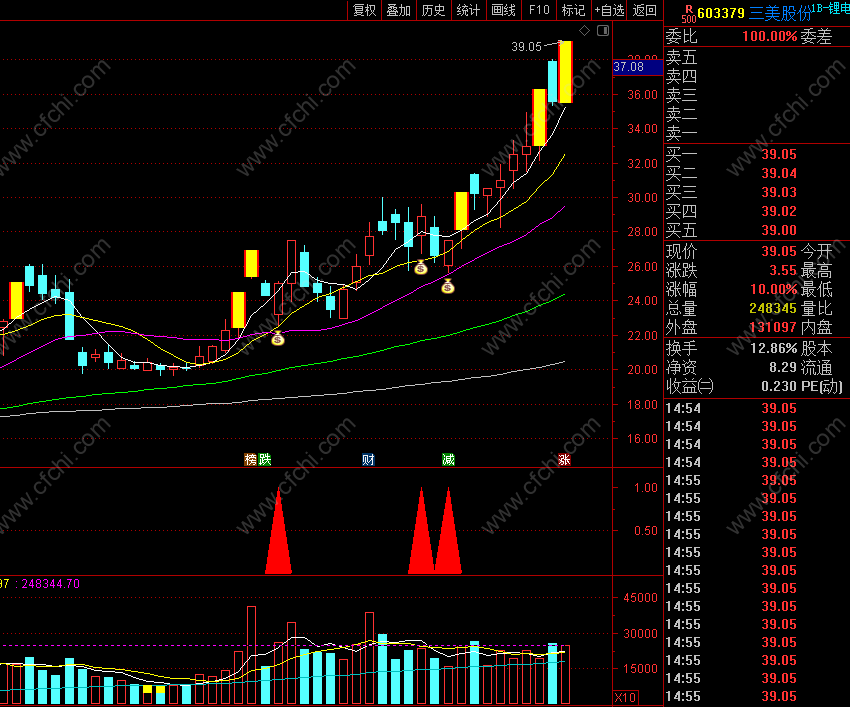The image size is (850, 707).
Task: Click the 1.00 indicator axis label
Action: tap(646, 488)
